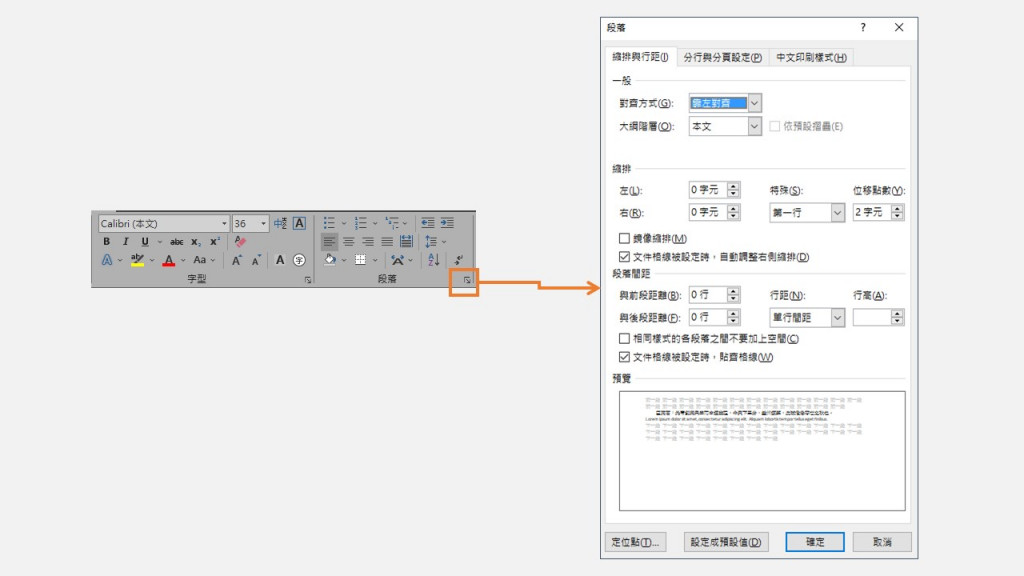Viewport: 1024px width, 576px height.
Task: Click the 與前段距離(B) spacing field
Action: (x=707, y=295)
